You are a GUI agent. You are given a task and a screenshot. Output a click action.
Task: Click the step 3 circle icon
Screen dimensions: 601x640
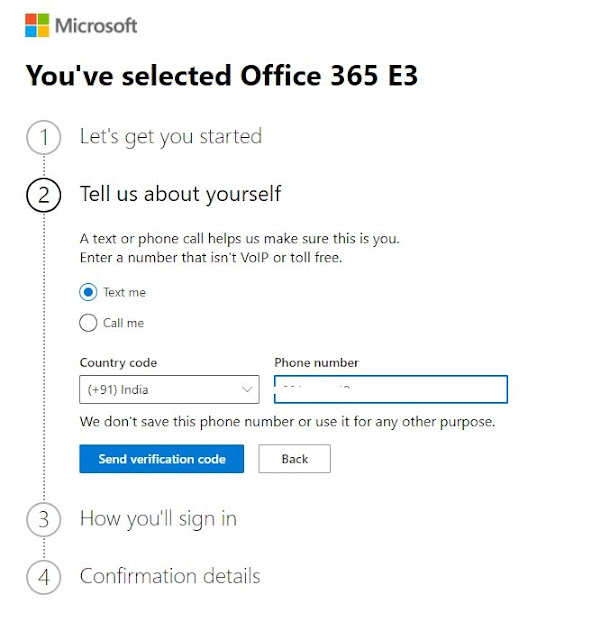click(x=43, y=520)
